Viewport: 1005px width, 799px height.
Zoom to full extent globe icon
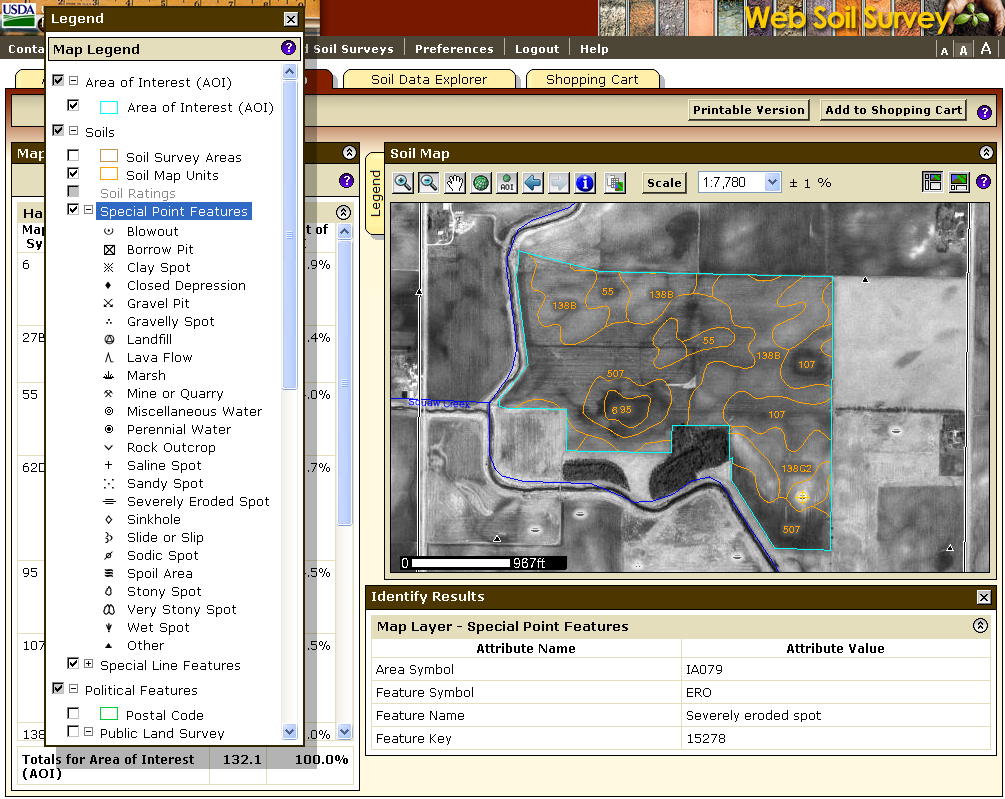481,183
